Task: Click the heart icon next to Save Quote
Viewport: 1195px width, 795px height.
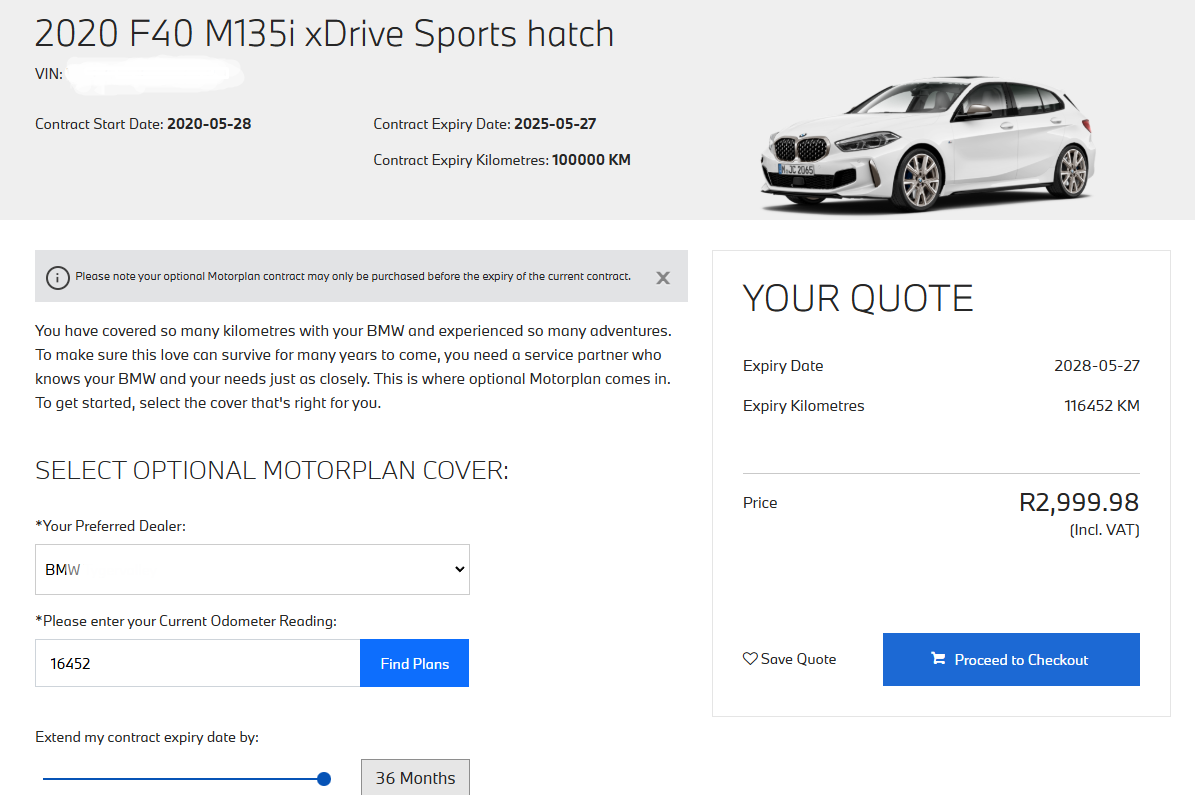Action: (x=750, y=659)
